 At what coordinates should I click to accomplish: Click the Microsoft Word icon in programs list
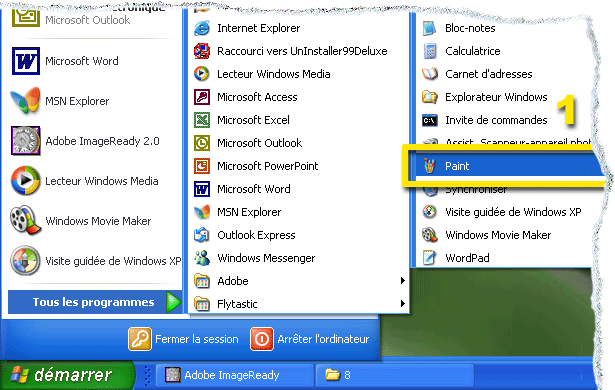pos(202,189)
